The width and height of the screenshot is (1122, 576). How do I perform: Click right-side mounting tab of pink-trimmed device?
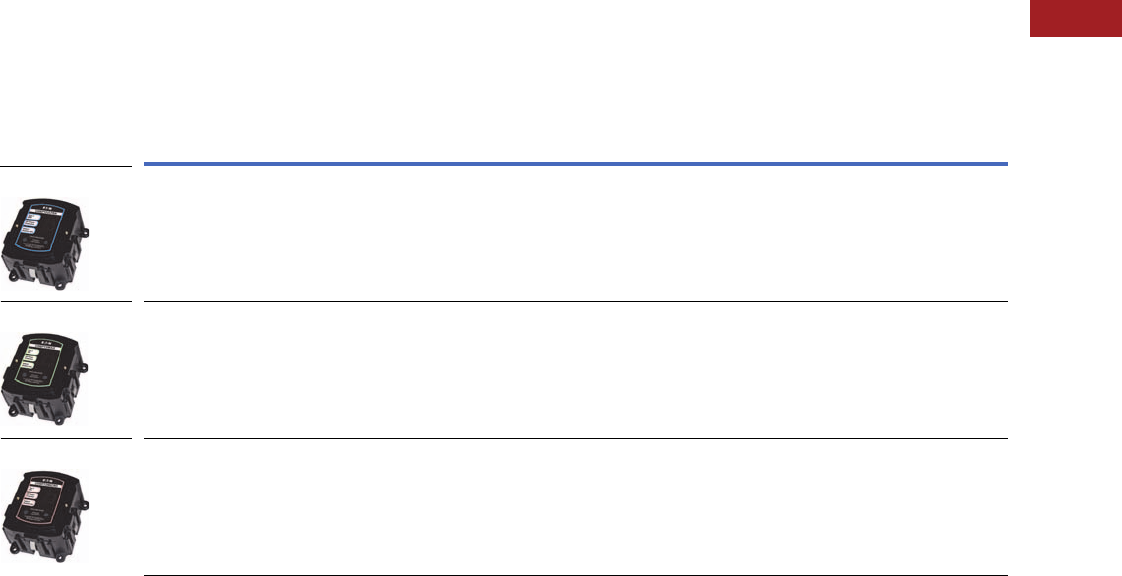click(84, 505)
